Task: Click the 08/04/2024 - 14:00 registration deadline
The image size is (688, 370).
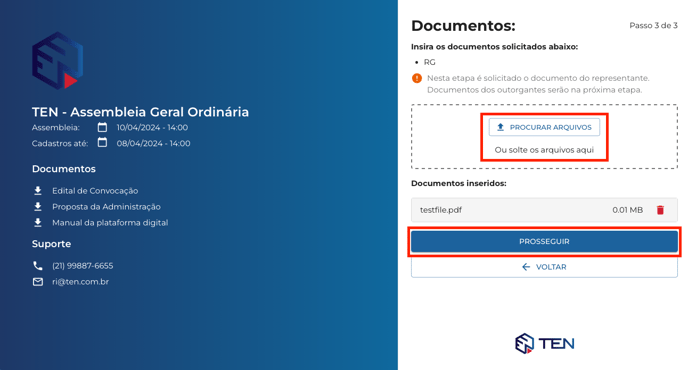Action: [154, 143]
